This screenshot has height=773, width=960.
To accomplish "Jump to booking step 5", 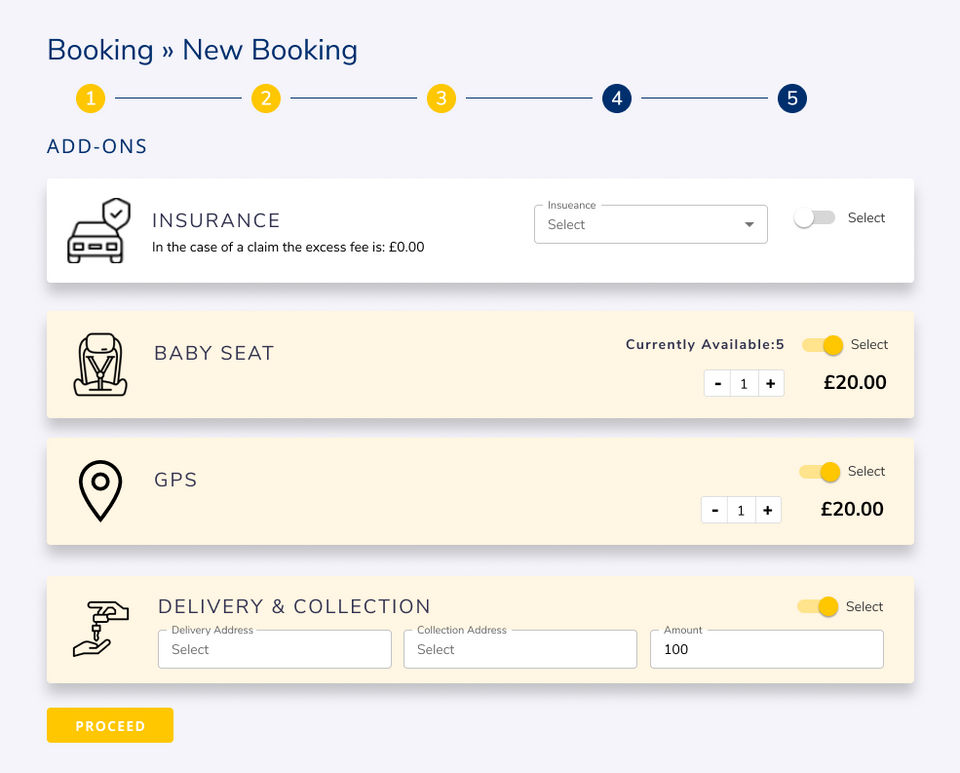I will [x=792, y=98].
